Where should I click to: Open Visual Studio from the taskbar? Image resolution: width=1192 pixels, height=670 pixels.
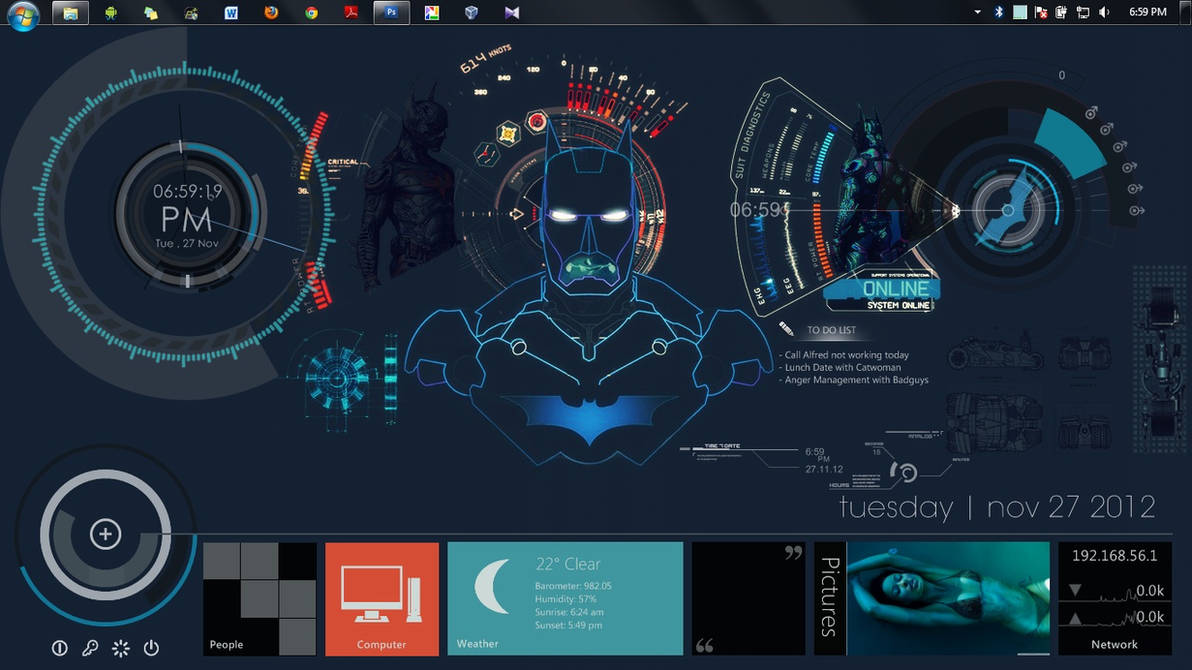(x=512, y=13)
